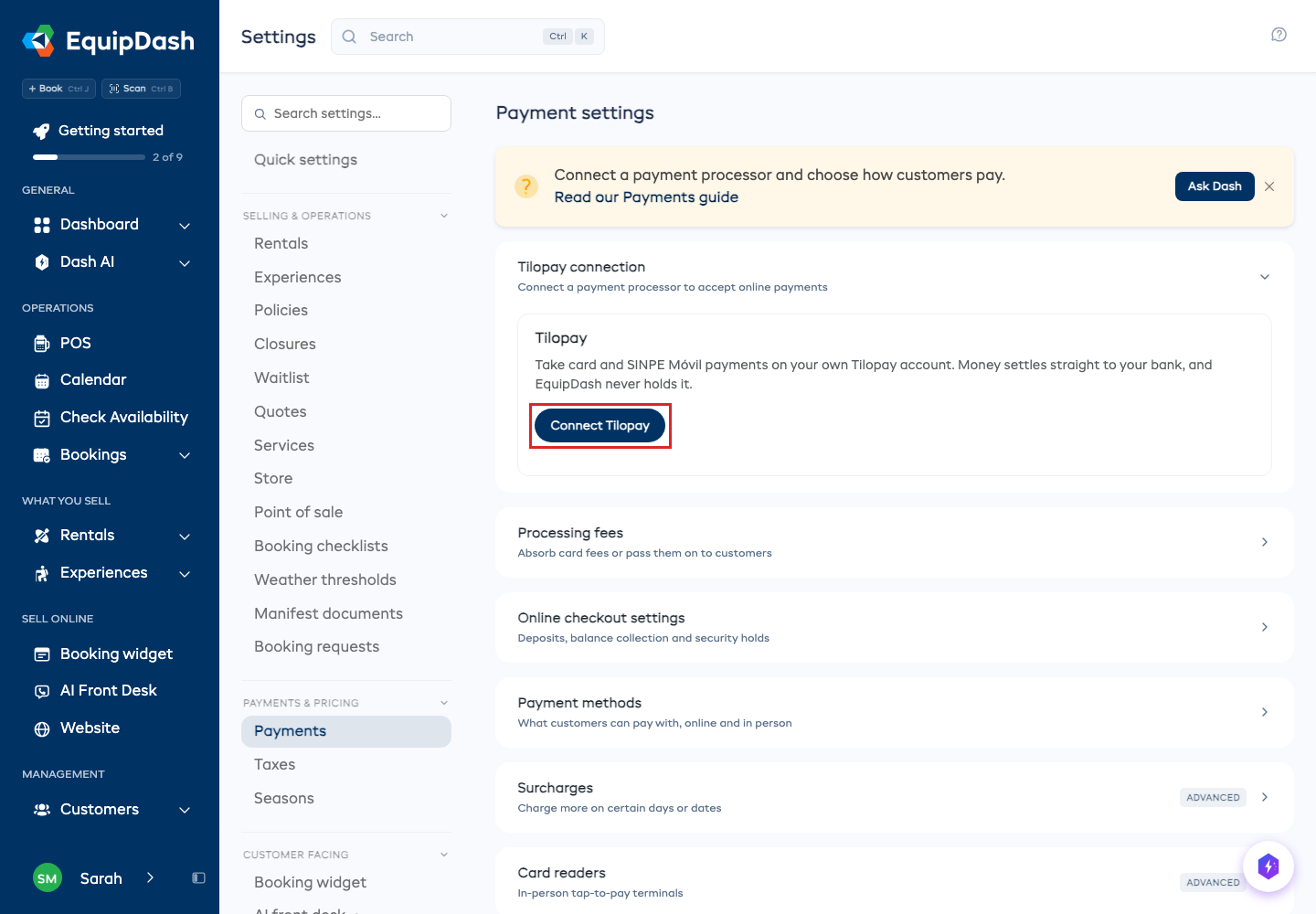Click the POS icon in sidebar
1316x914 pixels.
[x=42, y=344]
